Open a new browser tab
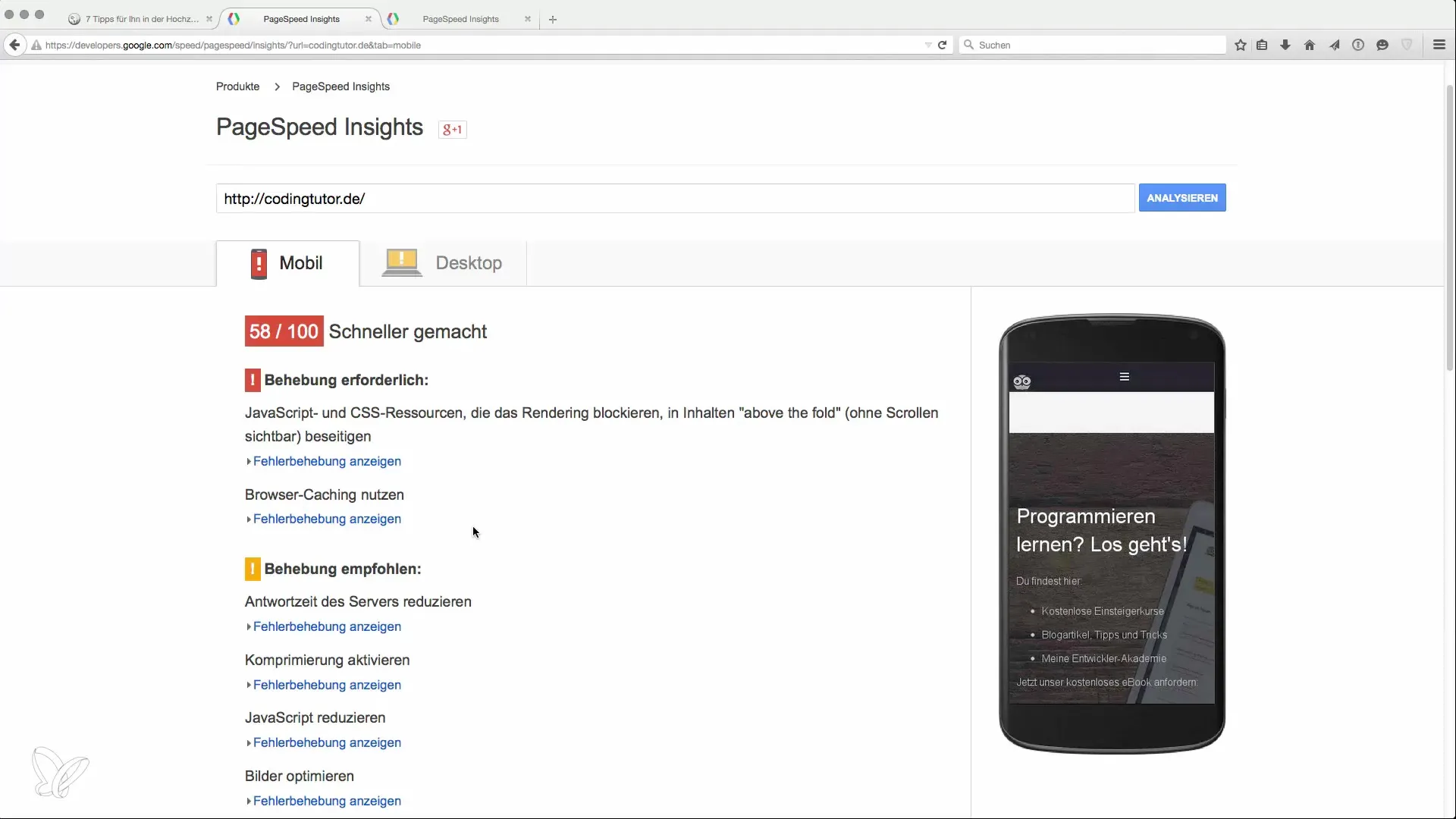Viewport: 1456px width, 819px height. click(553, 19)
